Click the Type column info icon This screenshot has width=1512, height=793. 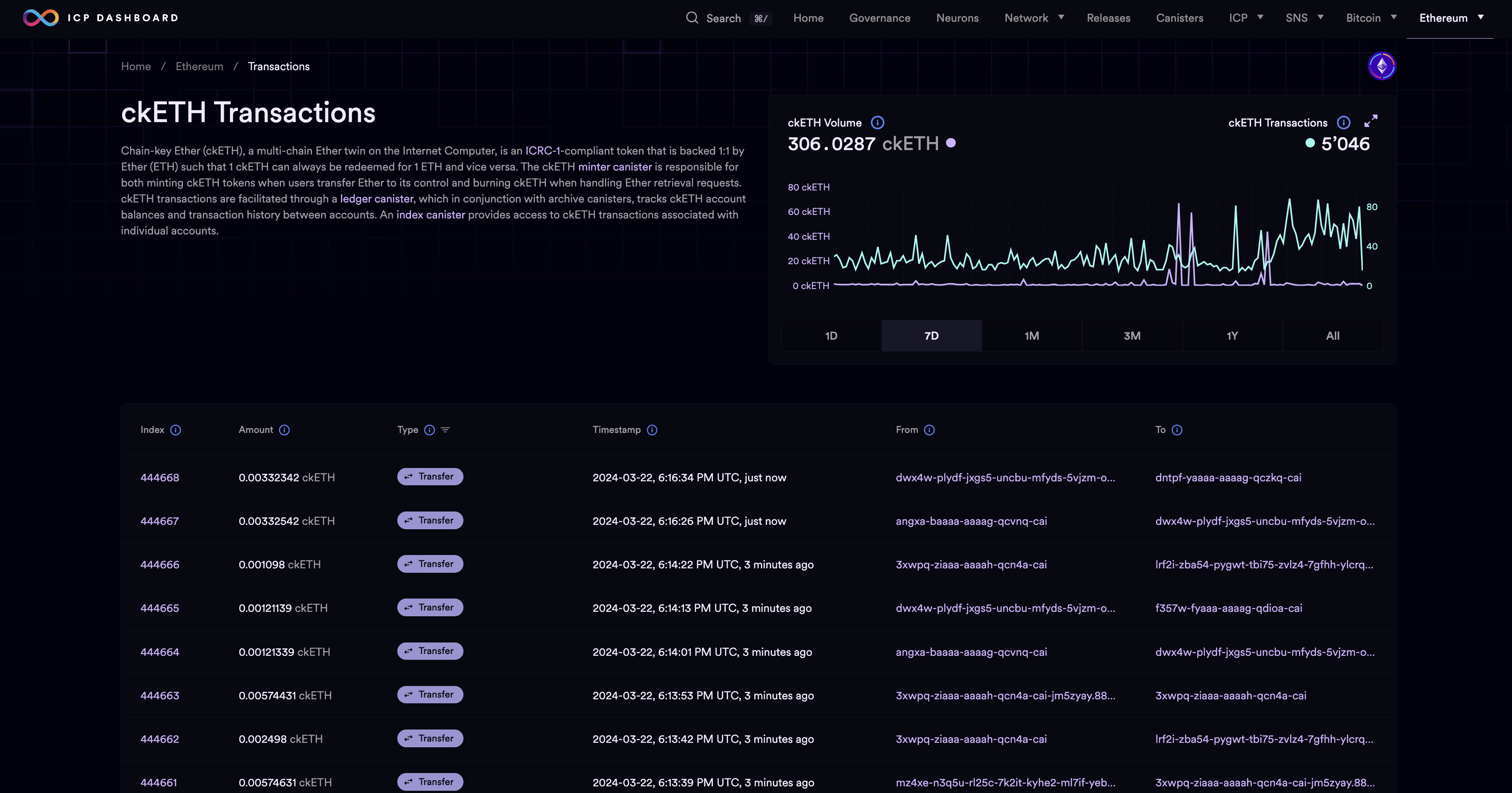430,430
